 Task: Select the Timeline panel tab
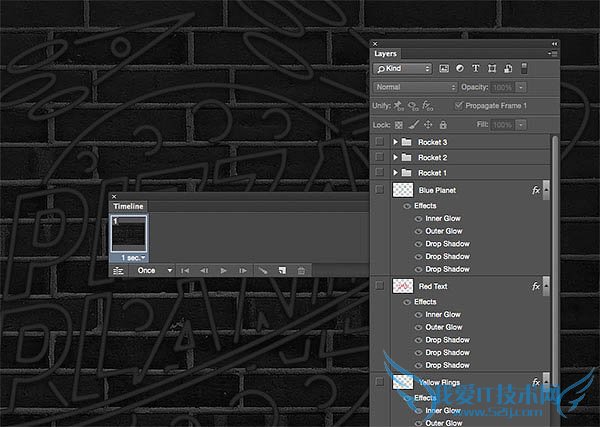(x=128, y=206)
